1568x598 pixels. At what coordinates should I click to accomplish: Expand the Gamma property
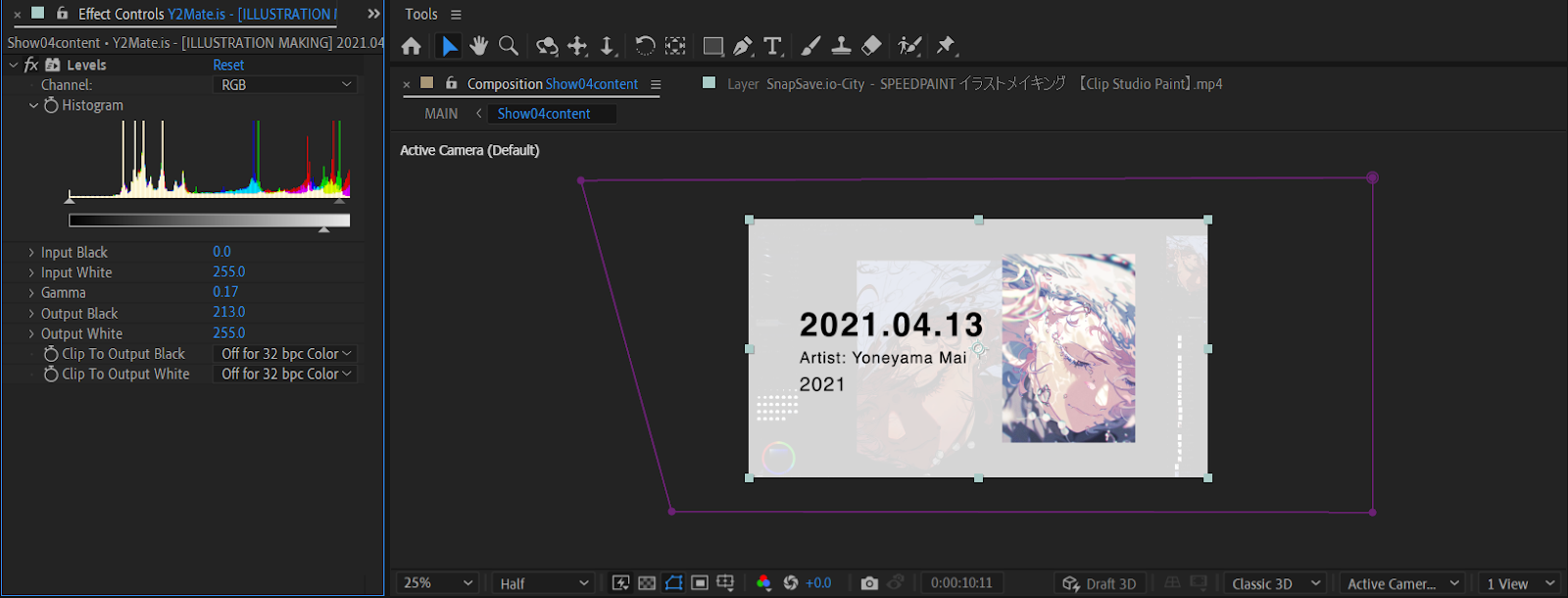pos(31,293)
